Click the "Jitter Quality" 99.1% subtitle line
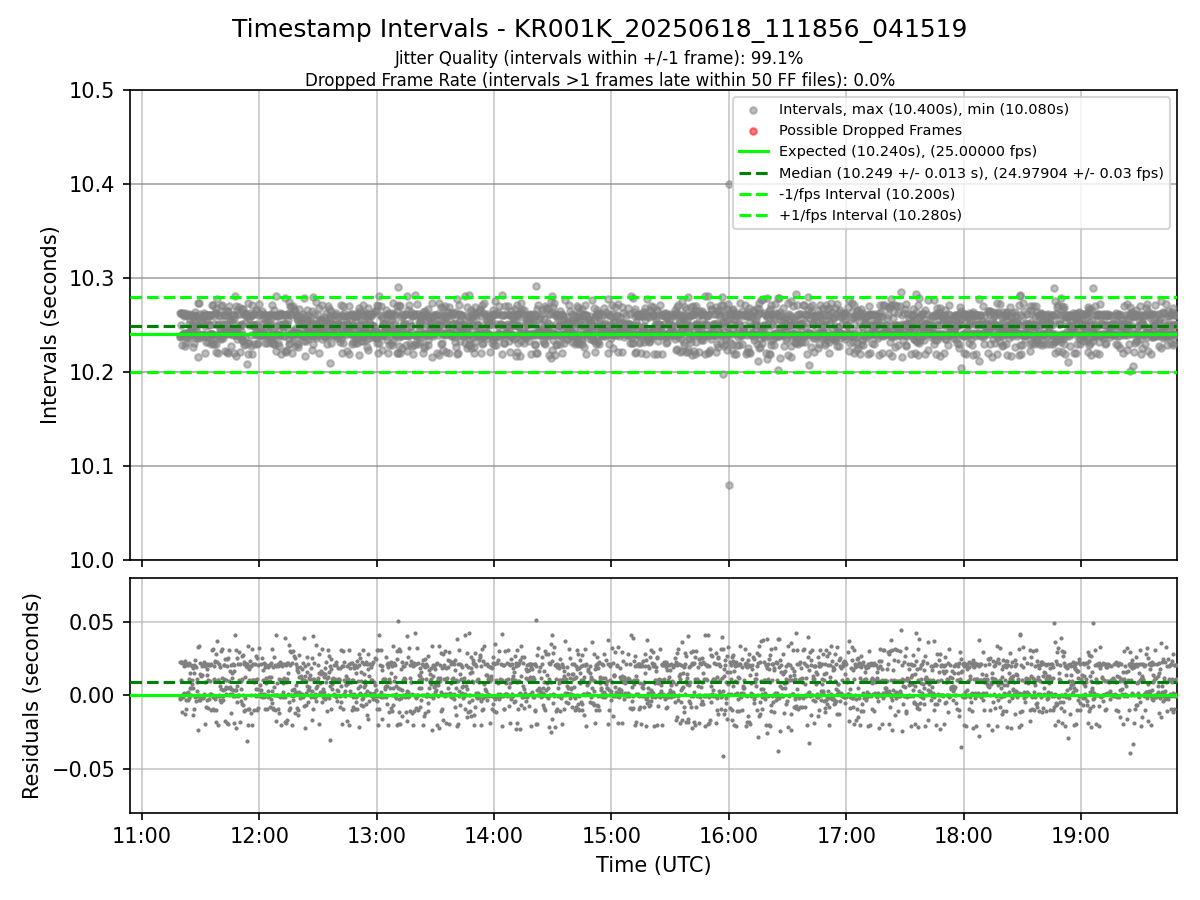The image size is (1200, 900). pyautogui.click(x=599, y=58)
